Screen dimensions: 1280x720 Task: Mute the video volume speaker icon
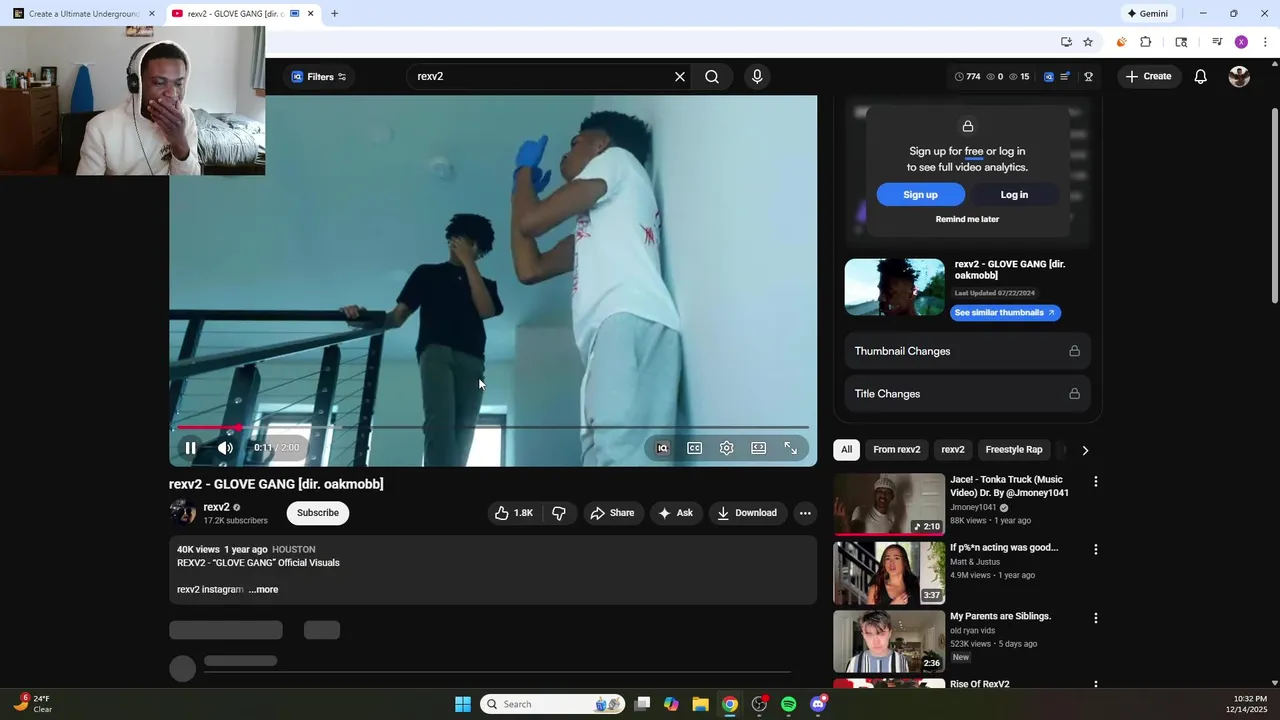[225, 448]
